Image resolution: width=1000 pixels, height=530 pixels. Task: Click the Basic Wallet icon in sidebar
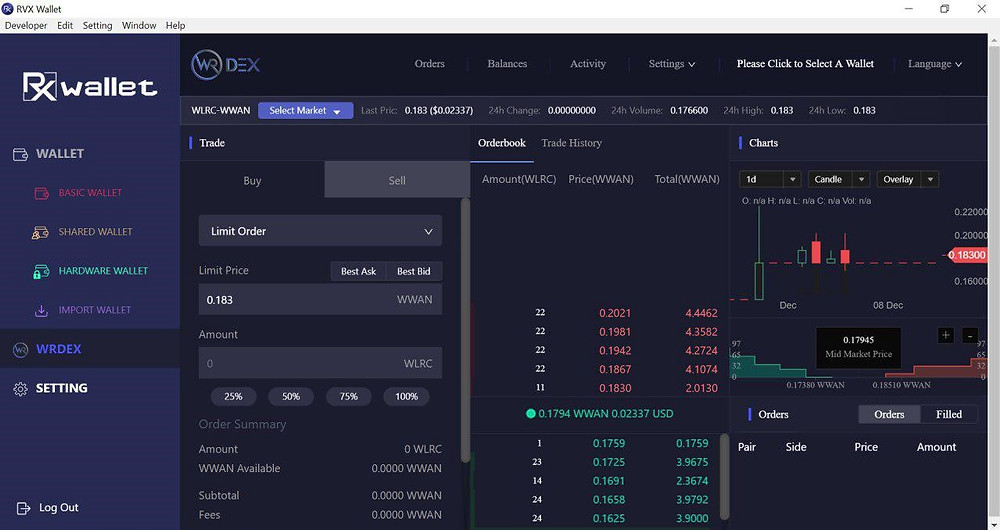coord(41,193)
